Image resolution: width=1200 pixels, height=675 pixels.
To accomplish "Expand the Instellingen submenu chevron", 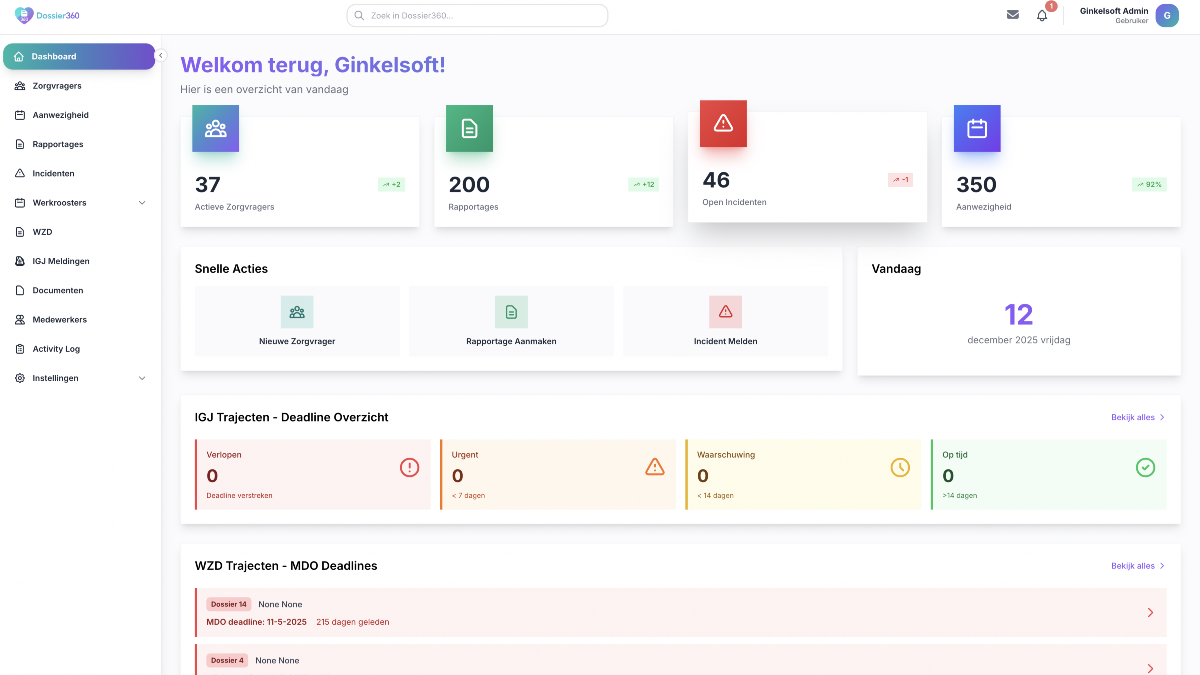I will [x=142, y=378].
